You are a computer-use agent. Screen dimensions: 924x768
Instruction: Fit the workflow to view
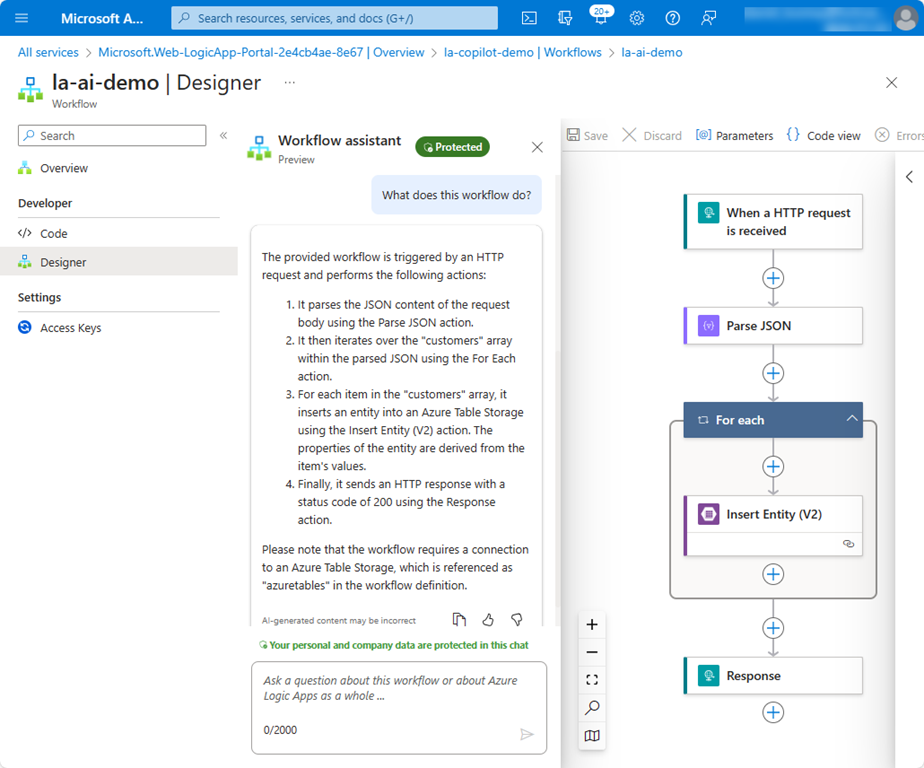592,680
